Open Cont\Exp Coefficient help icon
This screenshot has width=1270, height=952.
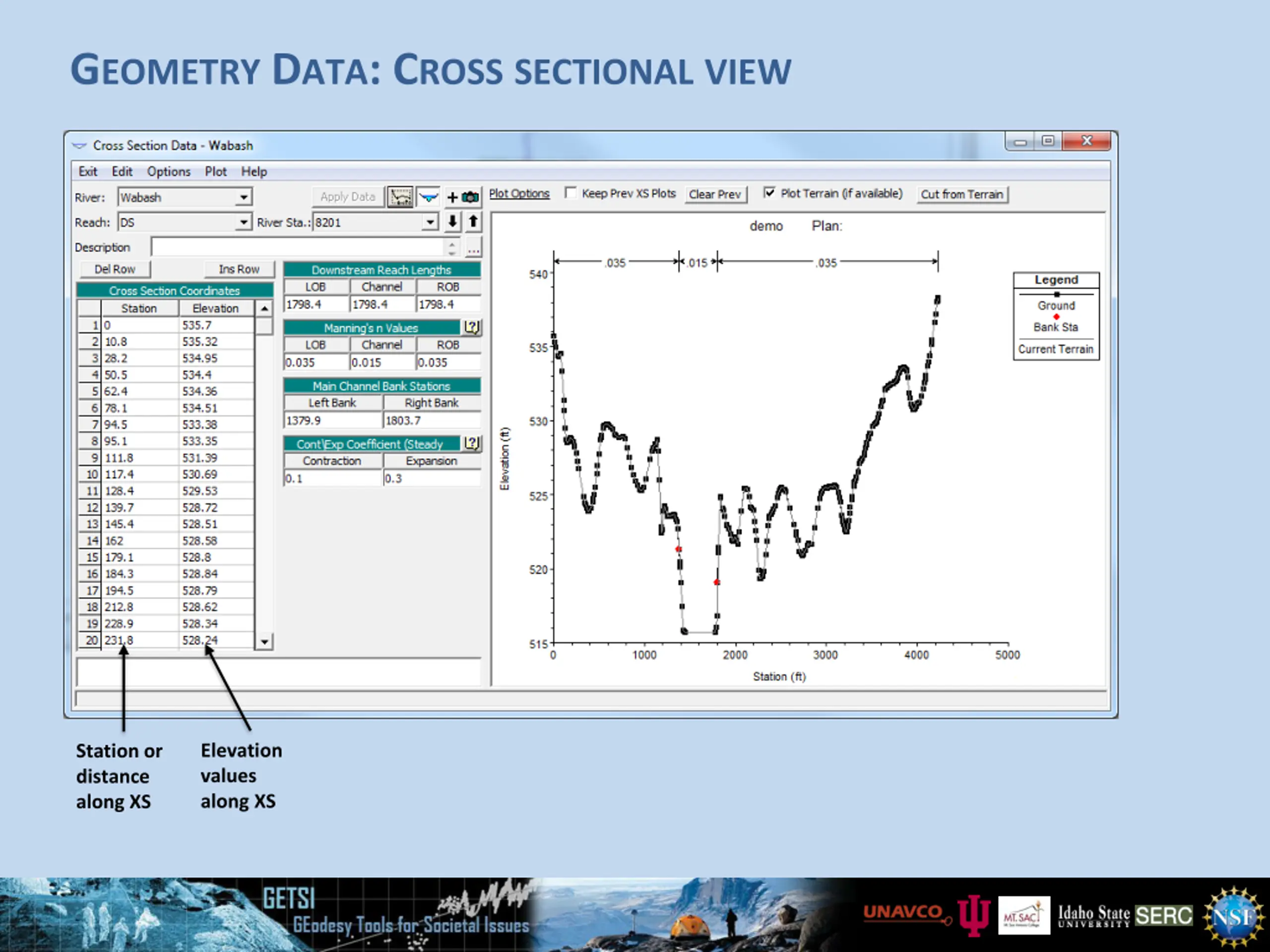coord(471,443)
